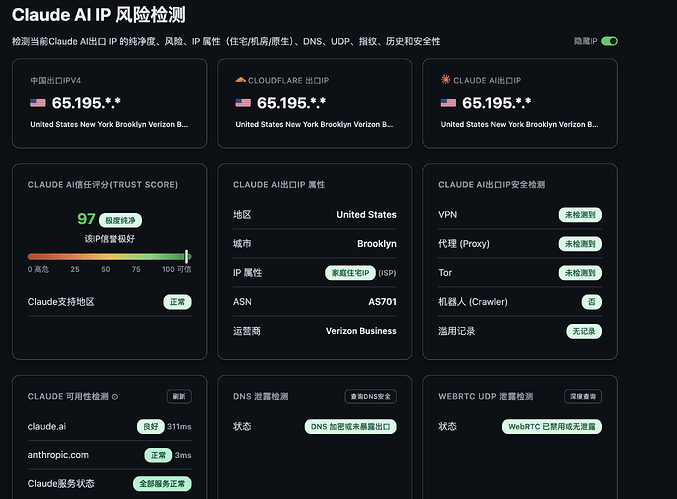Click the 全部服务正常 badge
The image size is (677, 499).
coord(162,484)
